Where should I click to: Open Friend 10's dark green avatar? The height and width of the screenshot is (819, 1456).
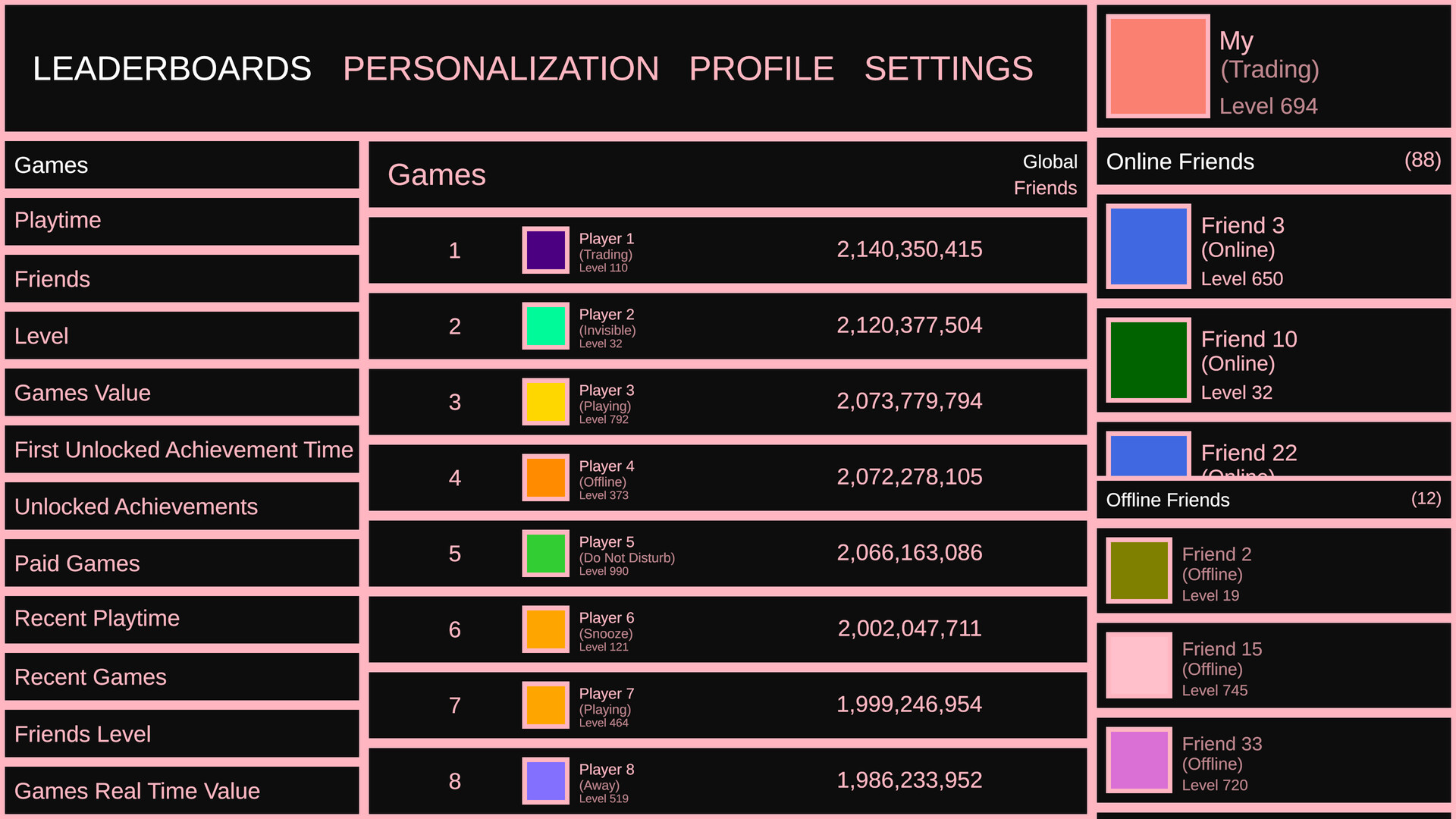pyautogui.click(x=1148, y=360)
